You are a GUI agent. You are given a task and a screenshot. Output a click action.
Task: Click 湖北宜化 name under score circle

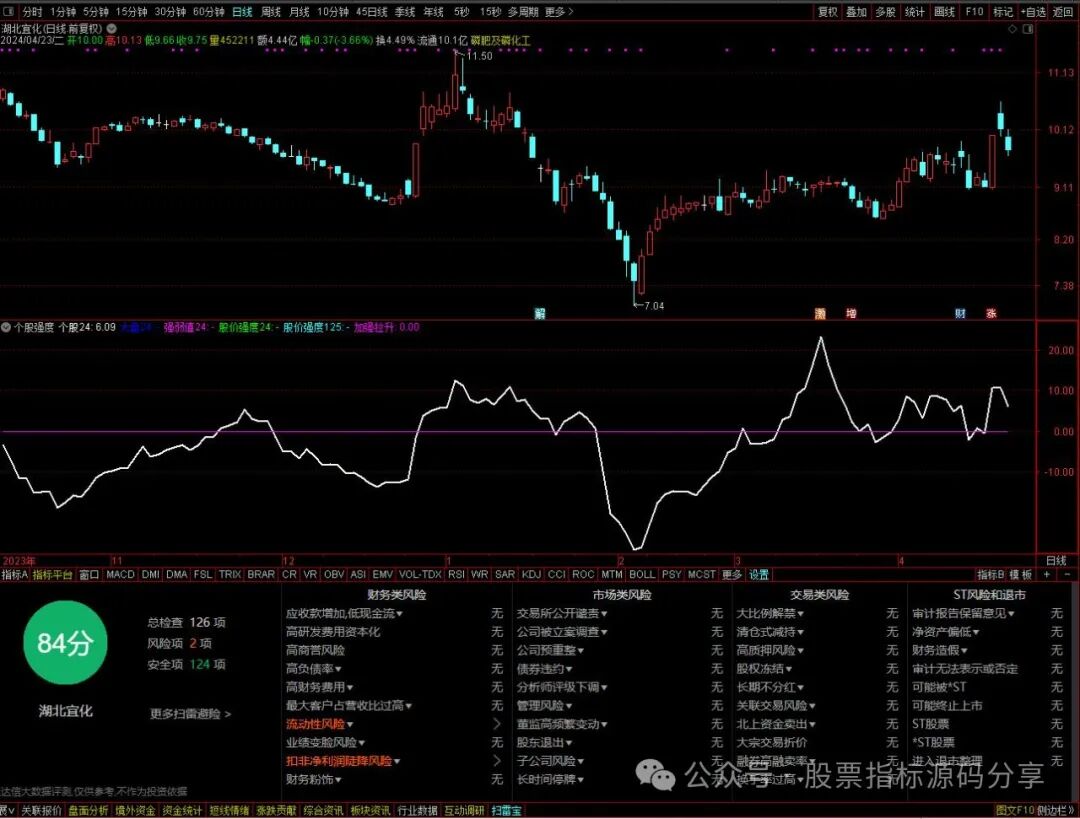point(65,711)
